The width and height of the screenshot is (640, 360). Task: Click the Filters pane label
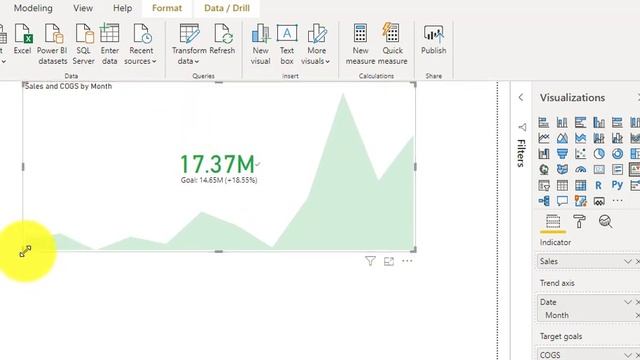[521, 153]
